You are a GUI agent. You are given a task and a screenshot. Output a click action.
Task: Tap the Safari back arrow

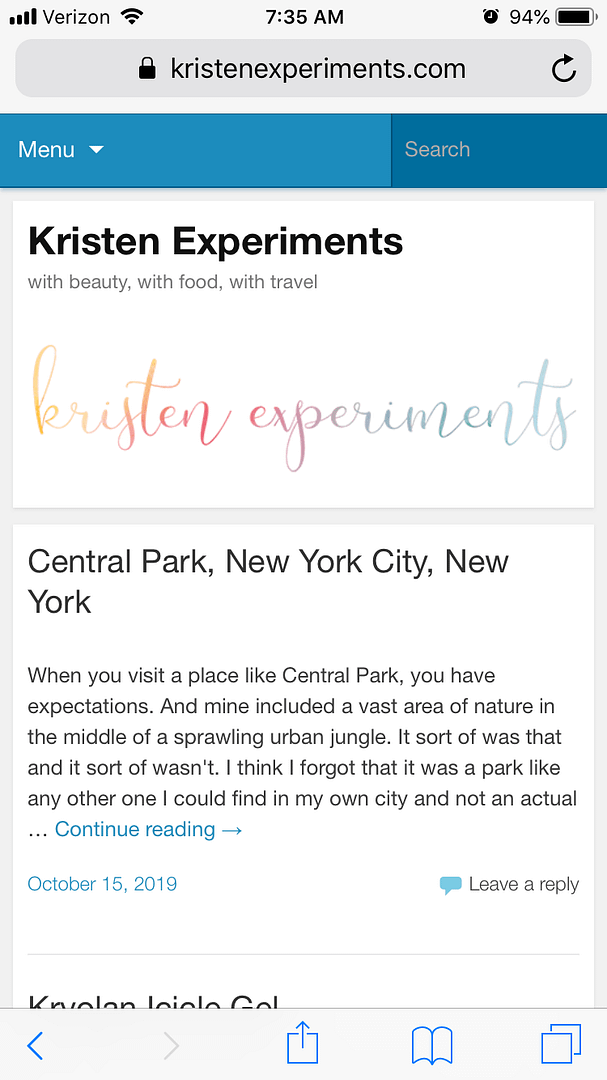click(35, 1045)
